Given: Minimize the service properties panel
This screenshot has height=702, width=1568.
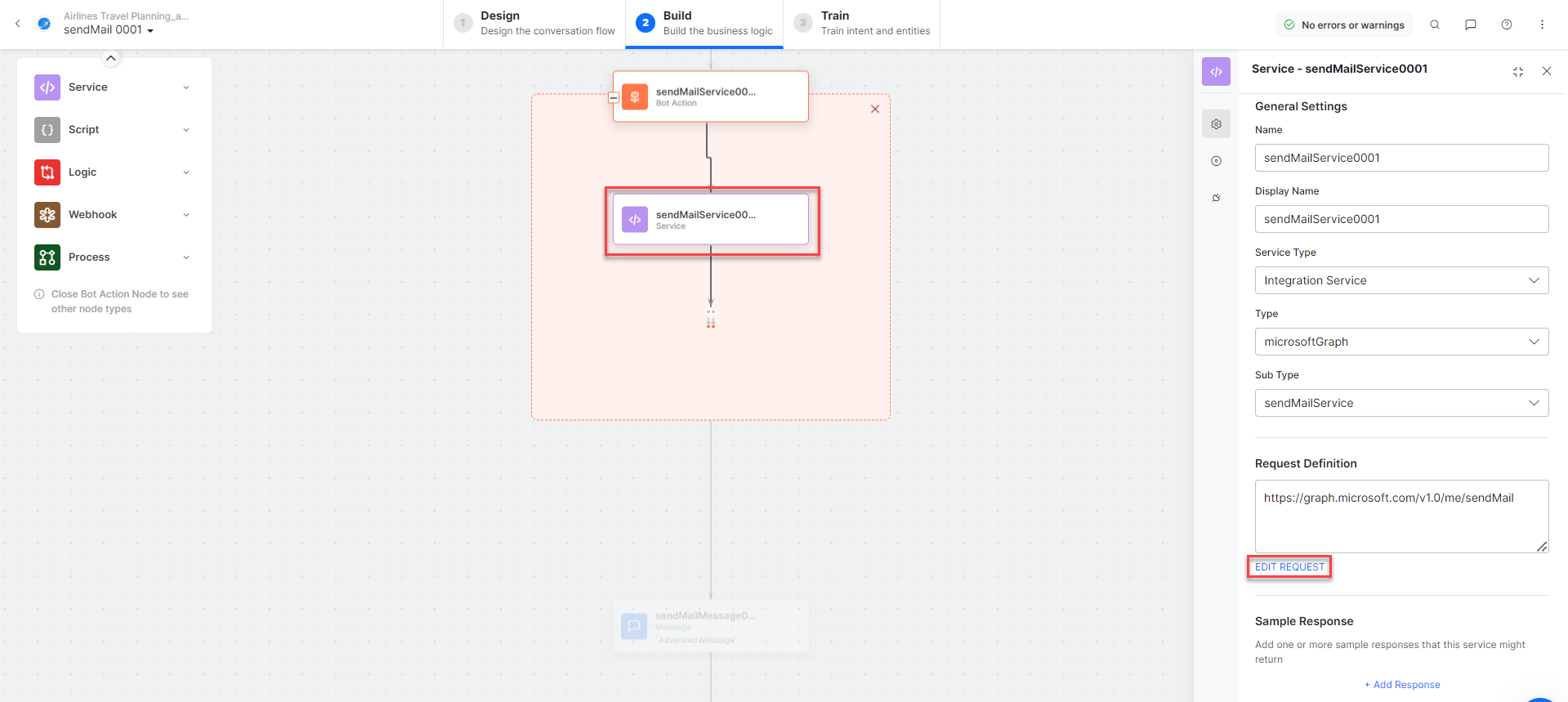Looking at the screenshot, I should (x=1518, y=72).
